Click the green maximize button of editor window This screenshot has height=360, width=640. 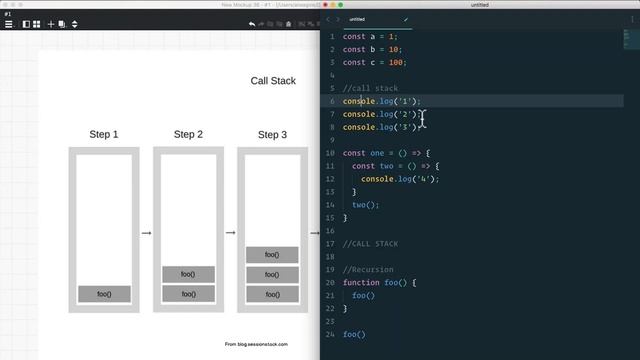click(x=340, y=4)
